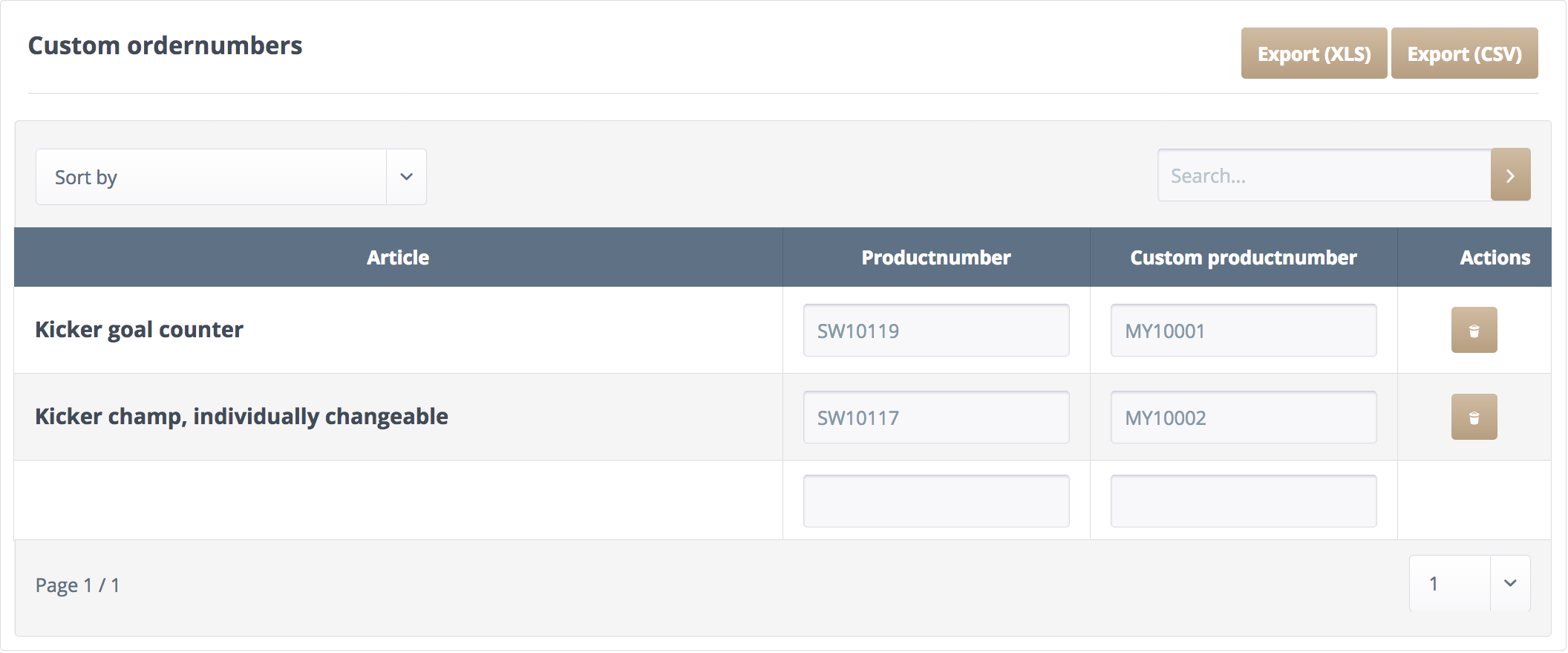The width and height of the screenshot is (1568, 653).
Task: Edit the SW10119 productnumber field
Action: click(x=935, y=331)
